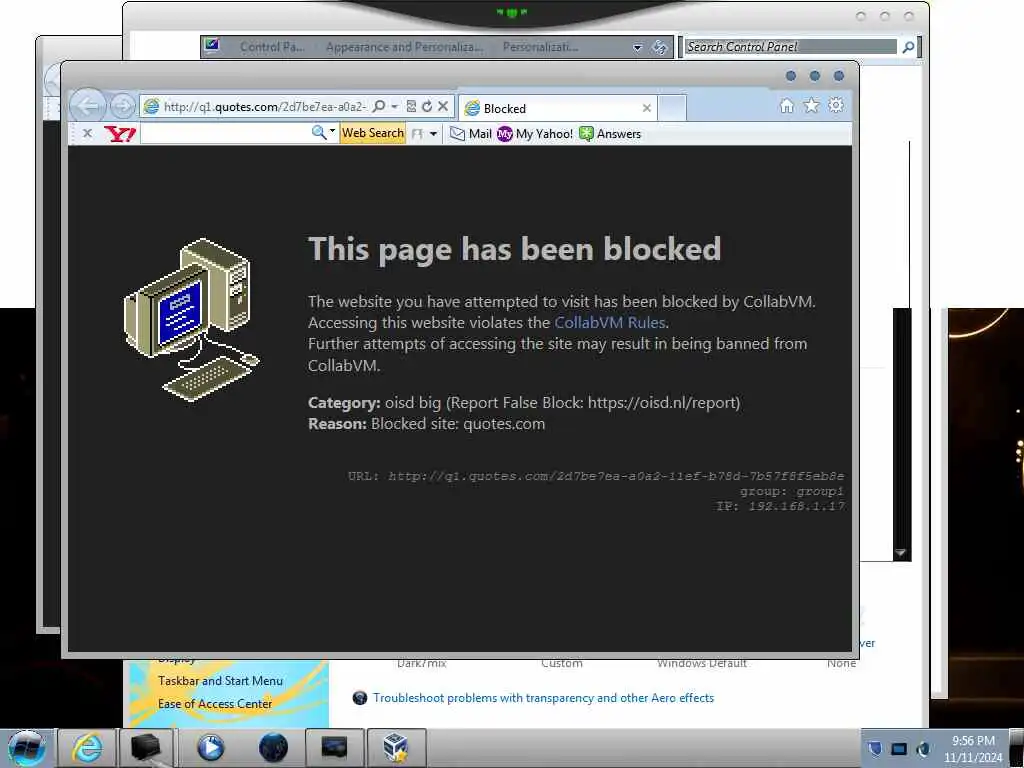Open the Favorites star menu
This screenshot has width=1024, height=768.
pos(811,106)
